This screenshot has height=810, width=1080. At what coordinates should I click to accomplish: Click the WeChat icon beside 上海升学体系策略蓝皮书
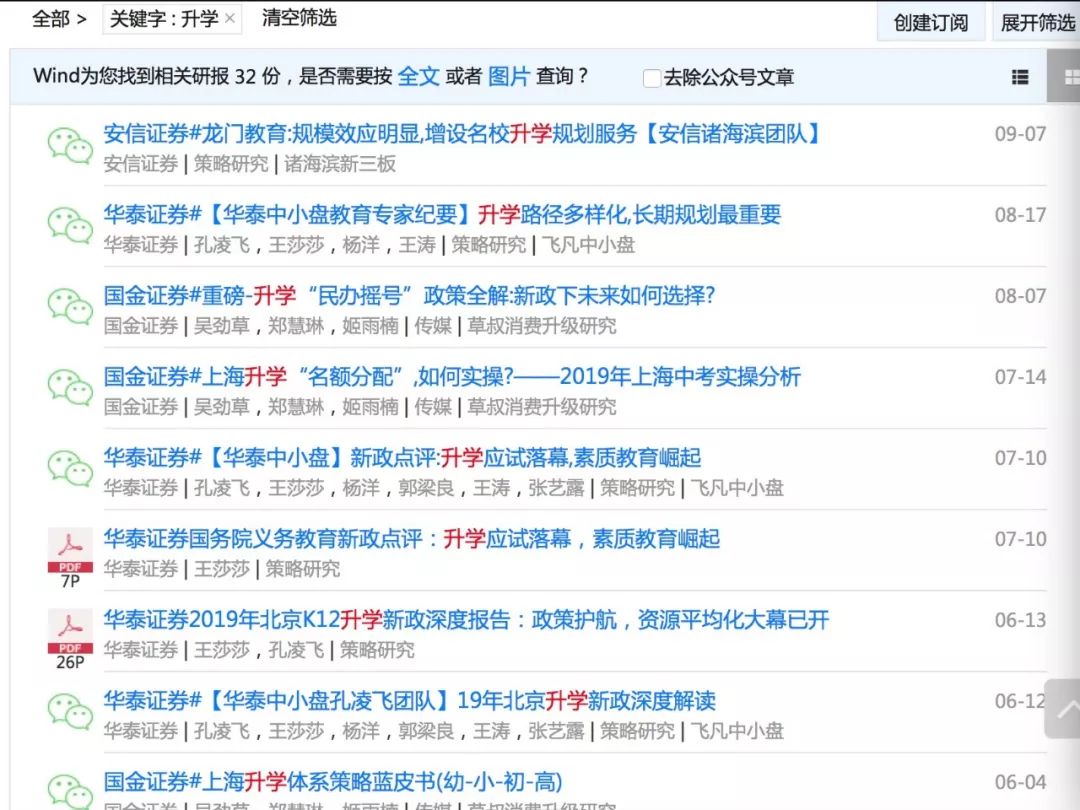pos(70,792)
